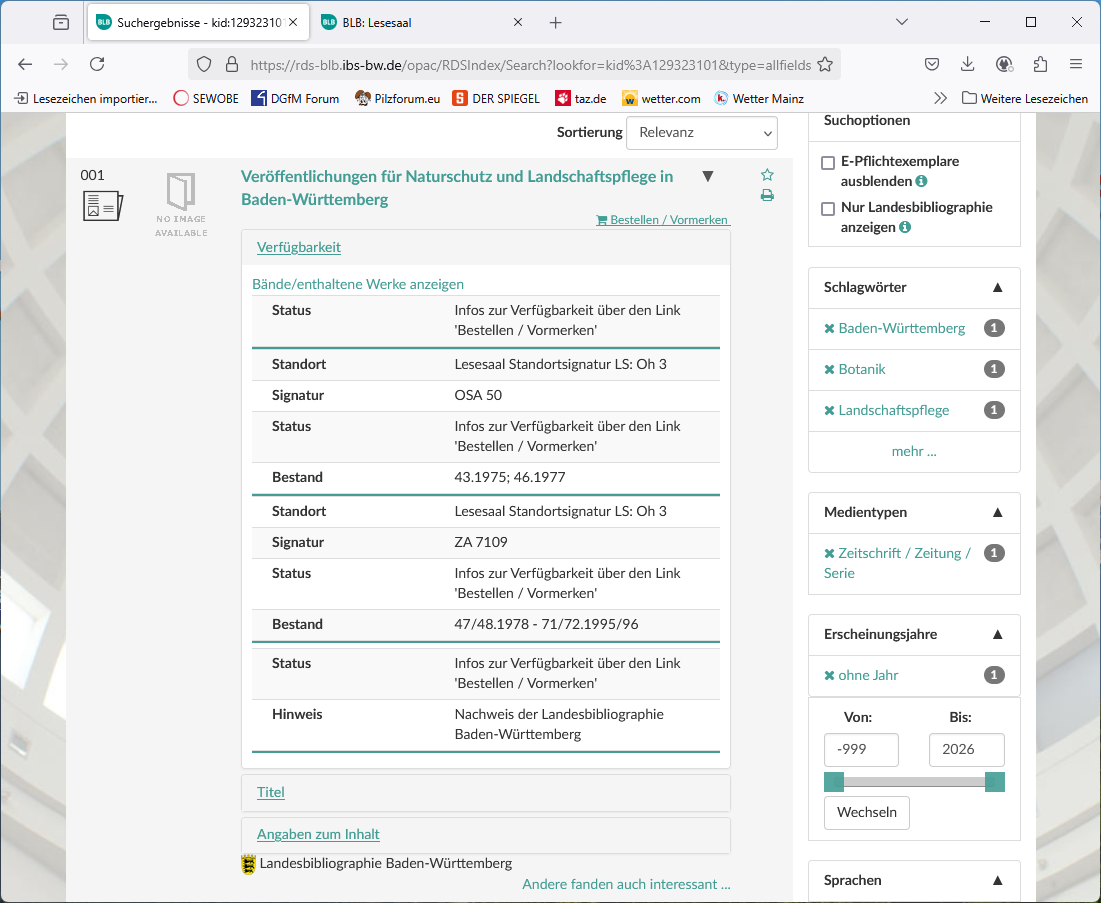
Task: Collapse the Schlagwörter facet section
Action: (997, 288)
